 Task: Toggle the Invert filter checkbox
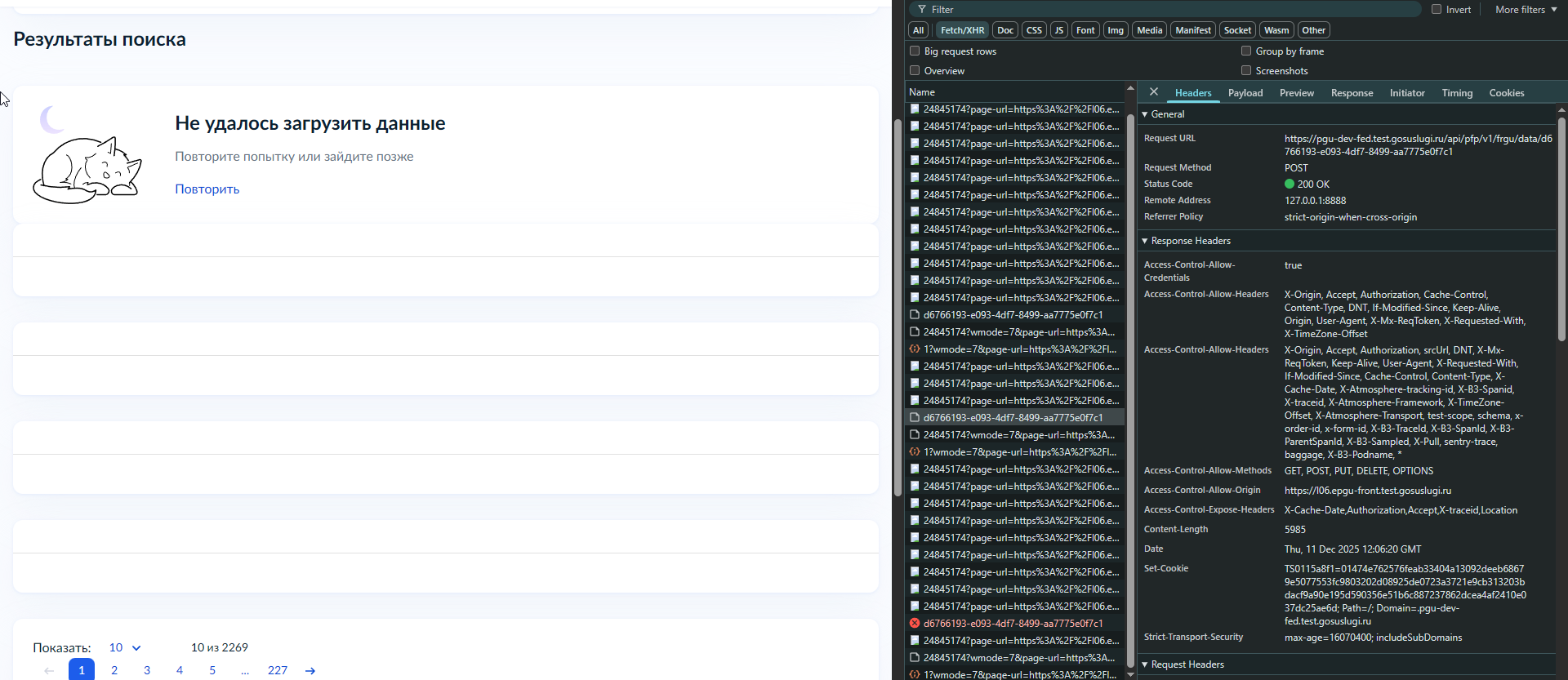pyautogui.click(x=1437, y=10)
